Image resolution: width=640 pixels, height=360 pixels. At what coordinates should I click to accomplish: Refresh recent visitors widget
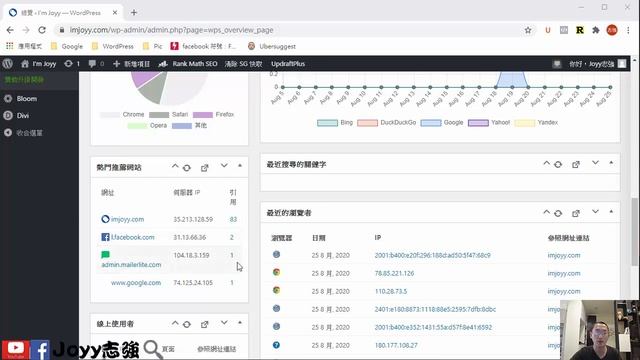pyautogui.click(x=558, y=213)
